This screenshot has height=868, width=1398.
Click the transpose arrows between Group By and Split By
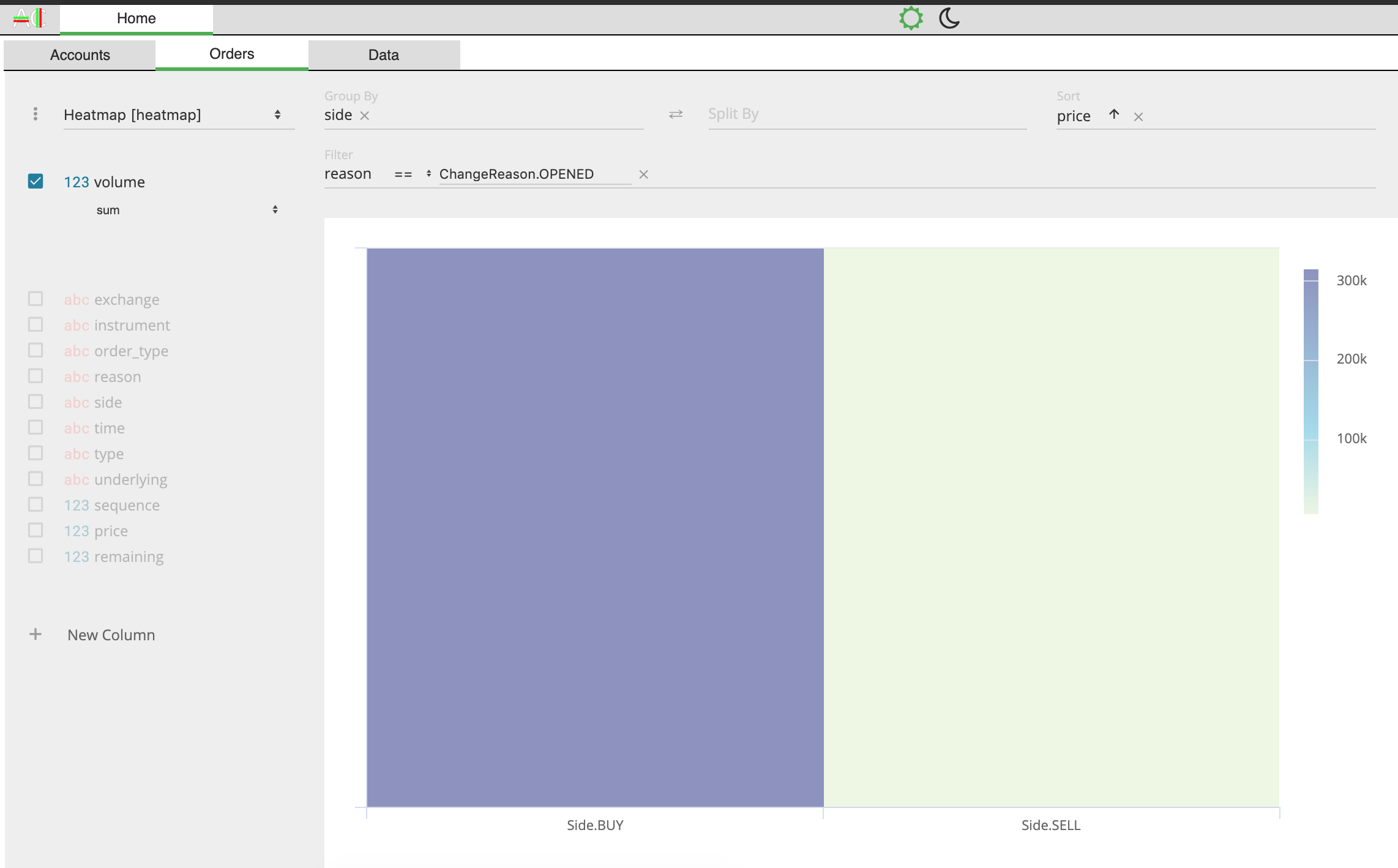676,114
